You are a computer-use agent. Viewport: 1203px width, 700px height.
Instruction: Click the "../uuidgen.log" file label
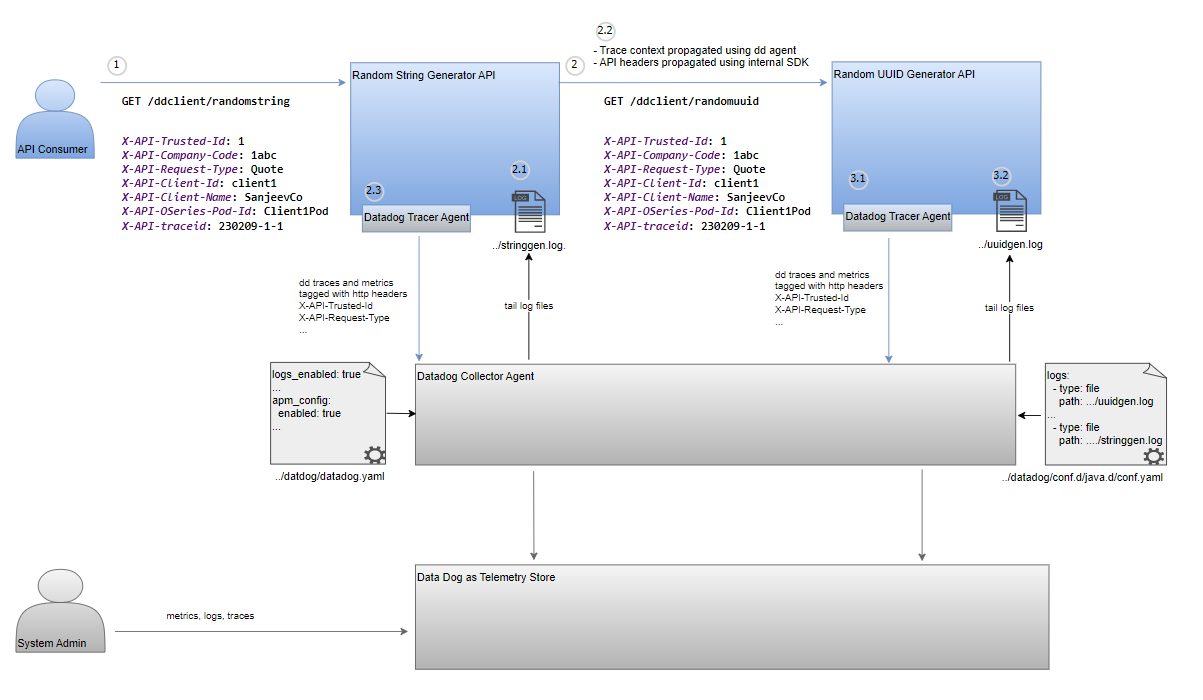pyautogui.click(x=1010, y=244)
